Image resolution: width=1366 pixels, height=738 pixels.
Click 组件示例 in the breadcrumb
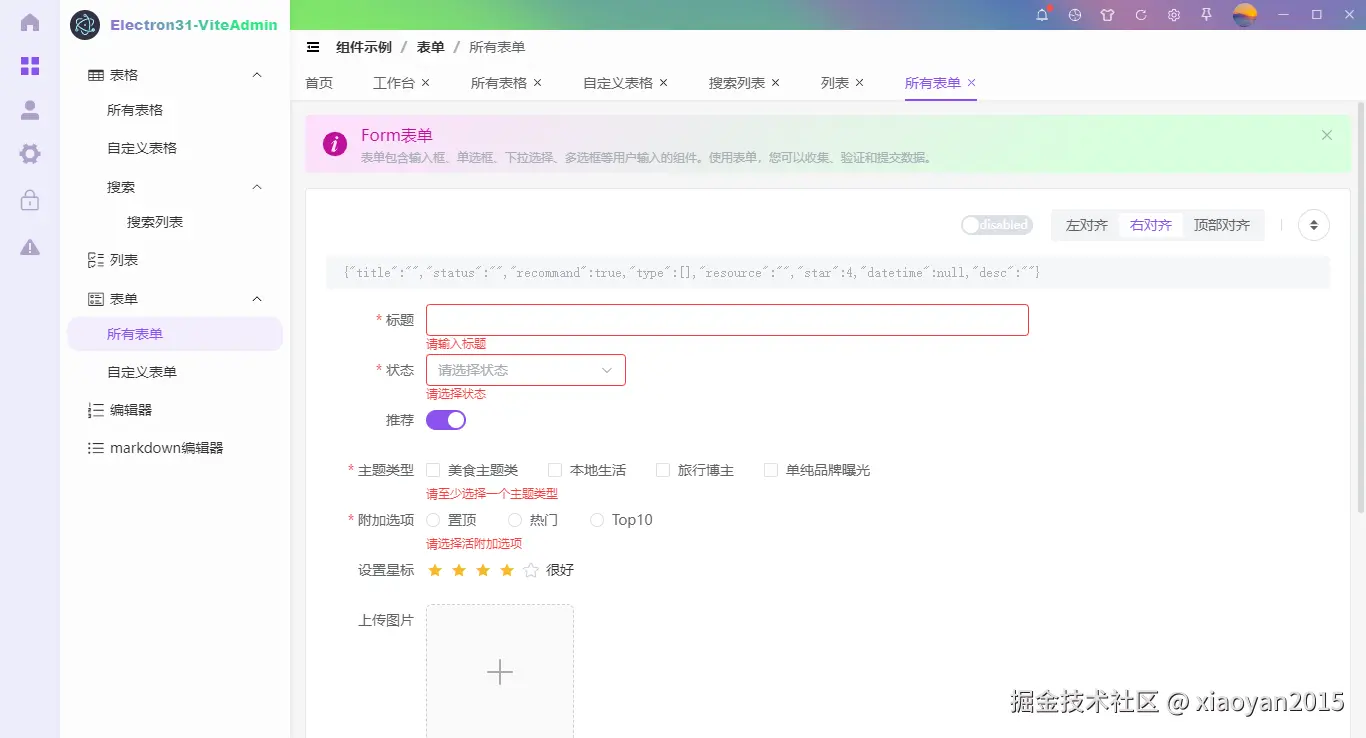364,47
